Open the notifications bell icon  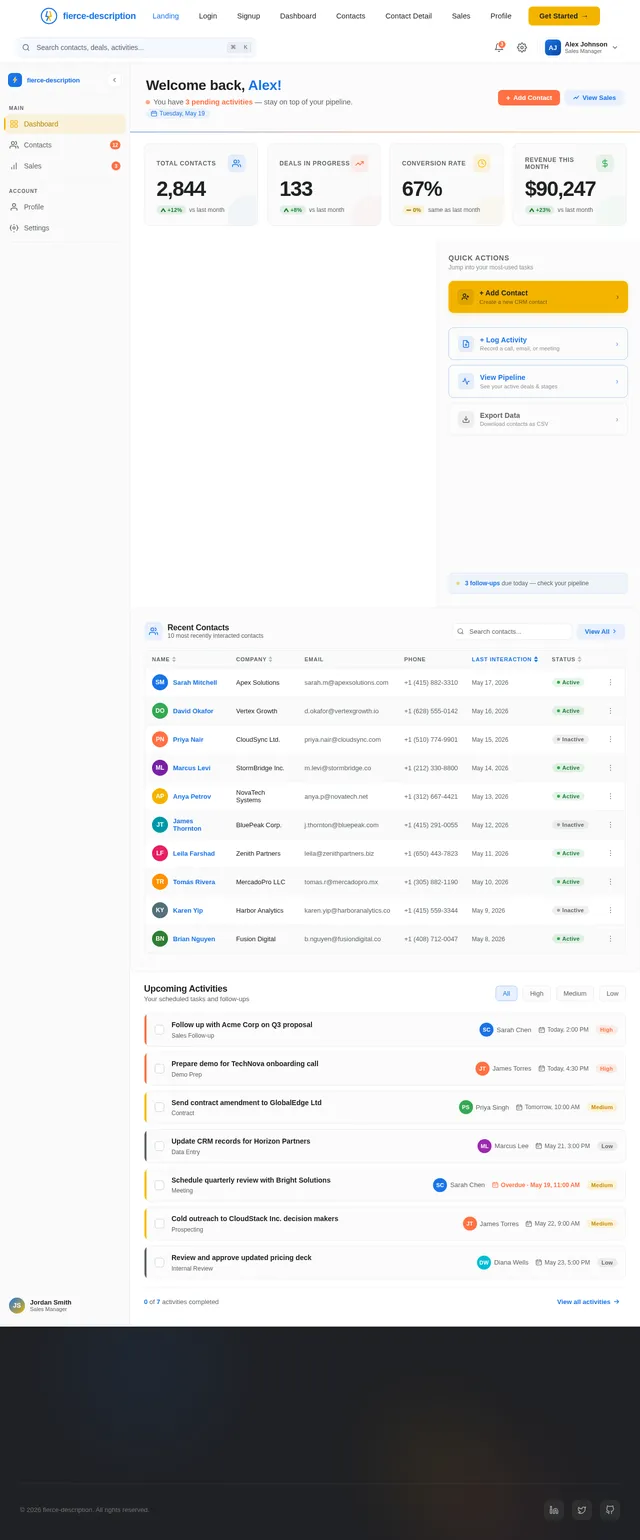[499, 47]
